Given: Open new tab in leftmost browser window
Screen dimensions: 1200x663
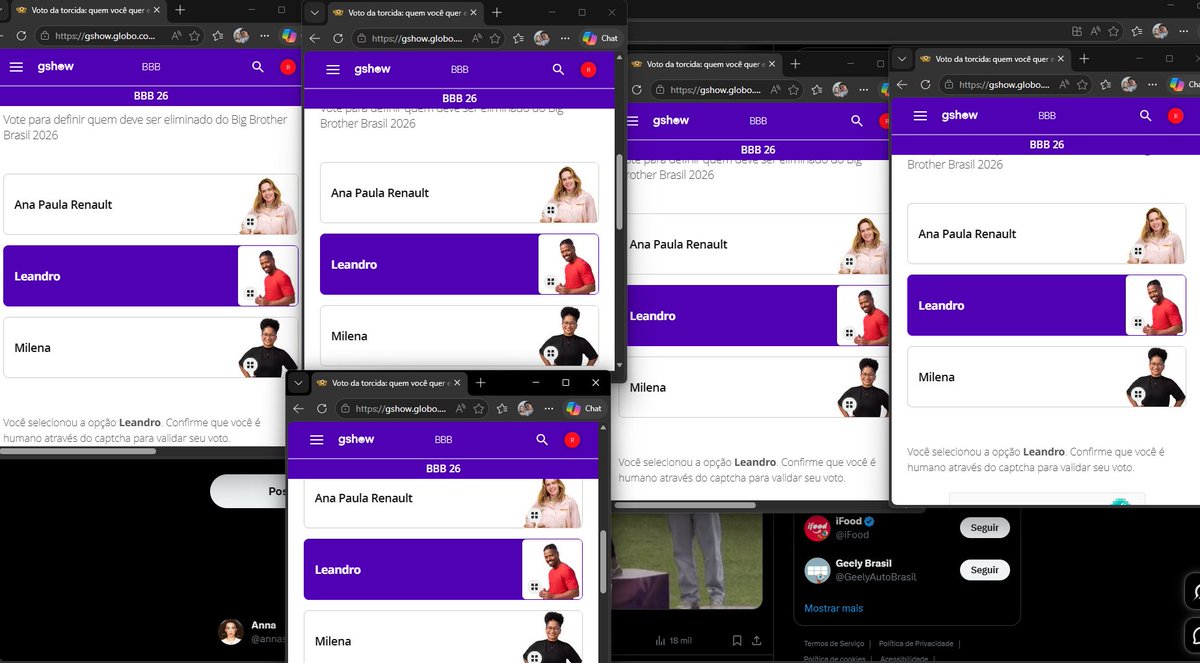Looking at the screenshot, I should point(180,9).
